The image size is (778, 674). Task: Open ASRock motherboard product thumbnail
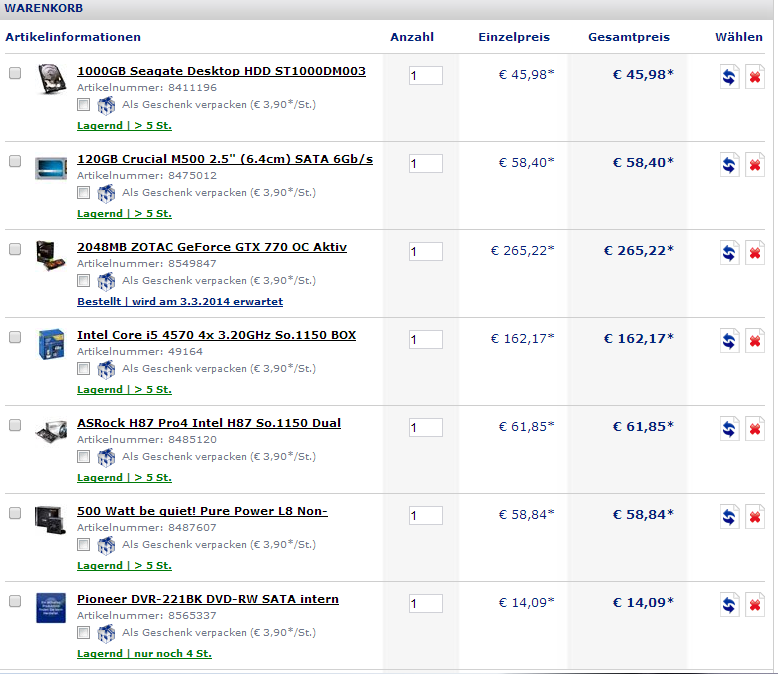(51, 431)
